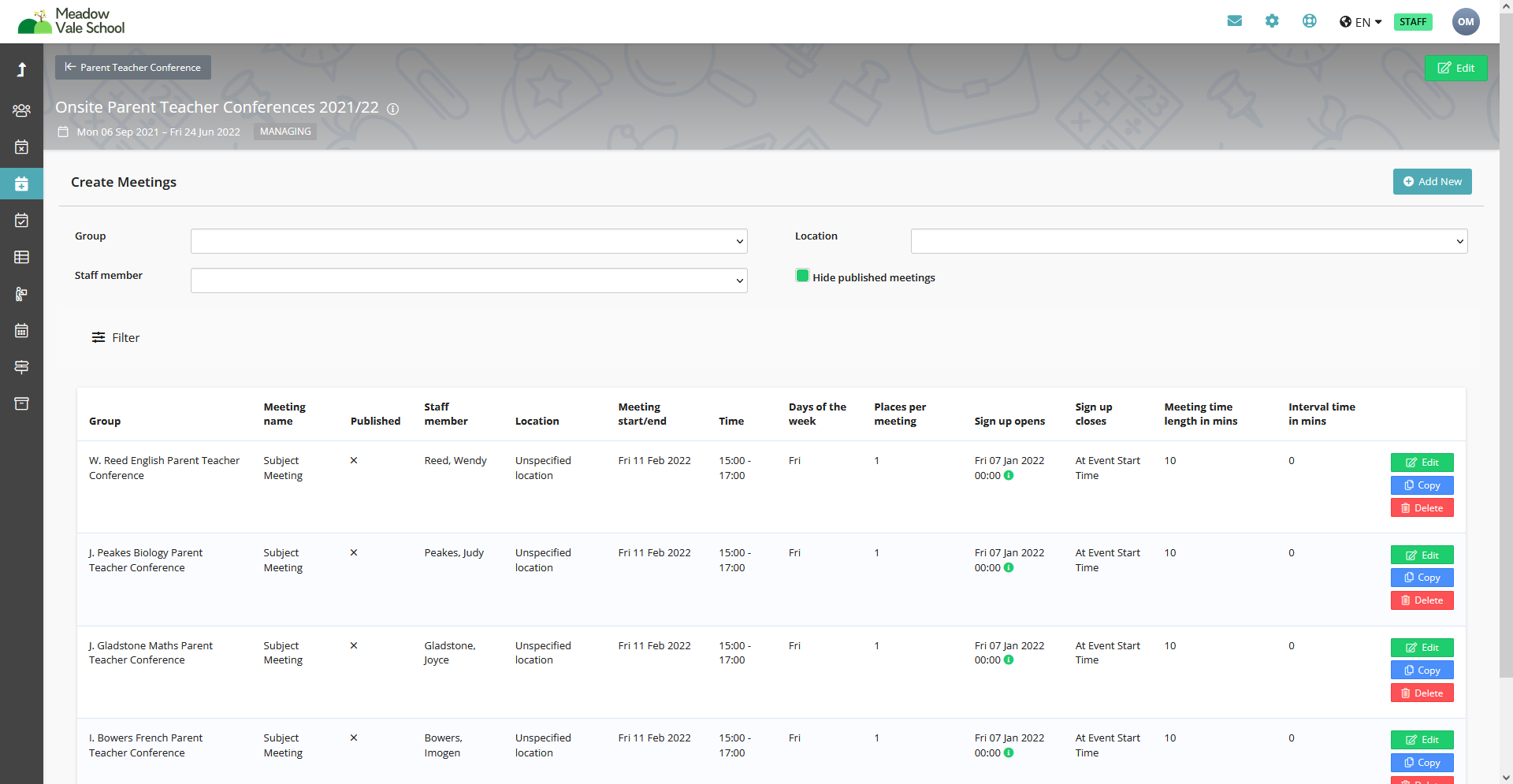Viewport: 1513px width, 784px height.
Task: Open the table grid sidebar icon
Action: point(21,257)
